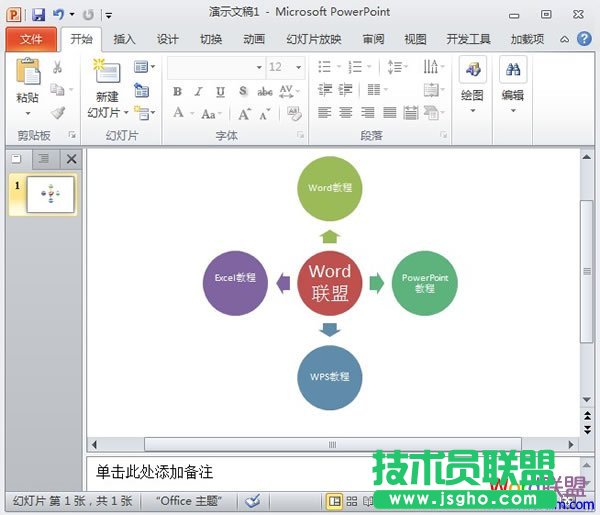The height and width of the screenshot is (515, 600).
Task: Switch to the 插入 ribbon tab
Action: [x=124, y=39]
